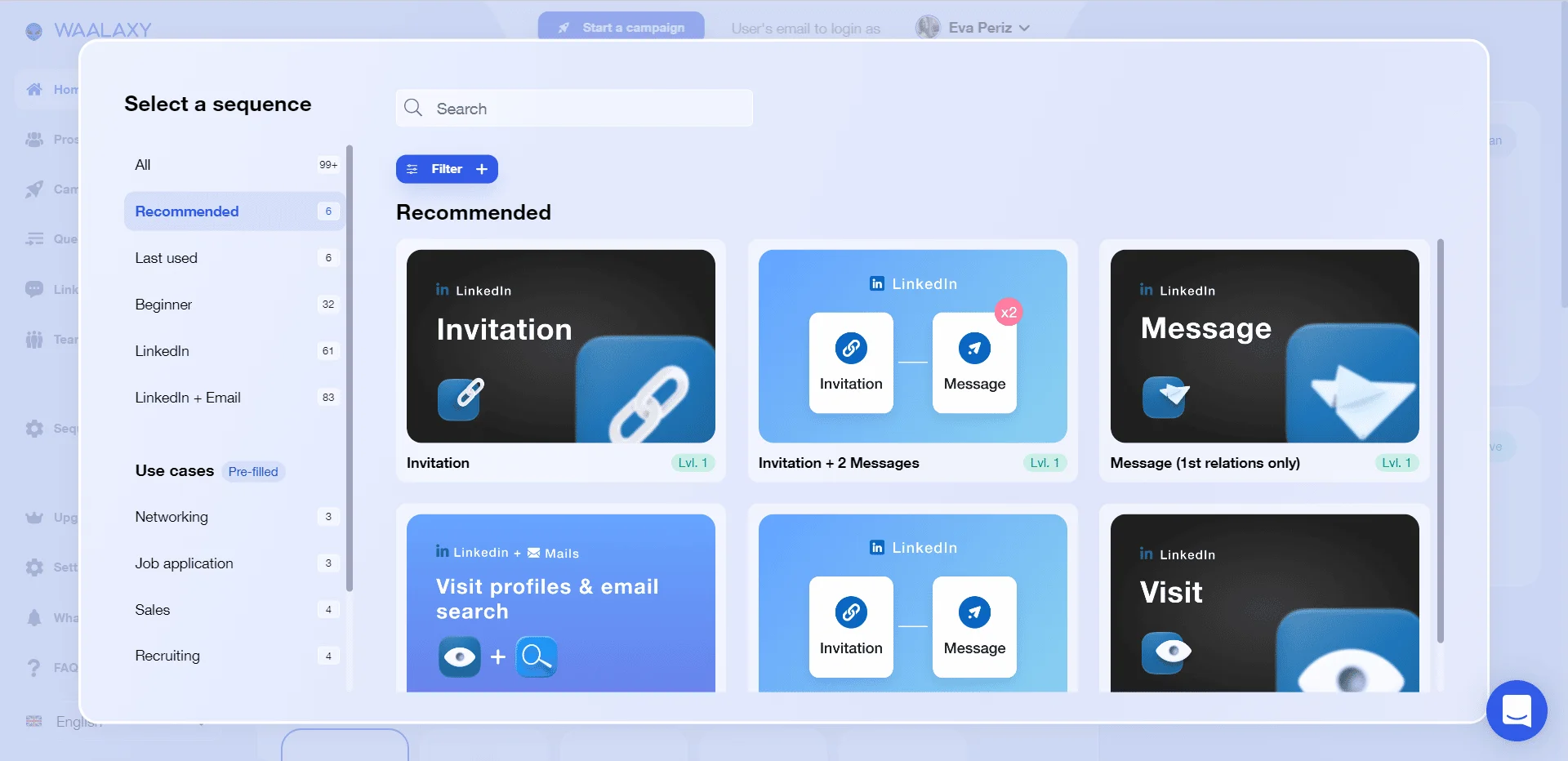The image size is (1568, 761).
Task: Choose the Sales use case
Action: [x=235, y=610]
